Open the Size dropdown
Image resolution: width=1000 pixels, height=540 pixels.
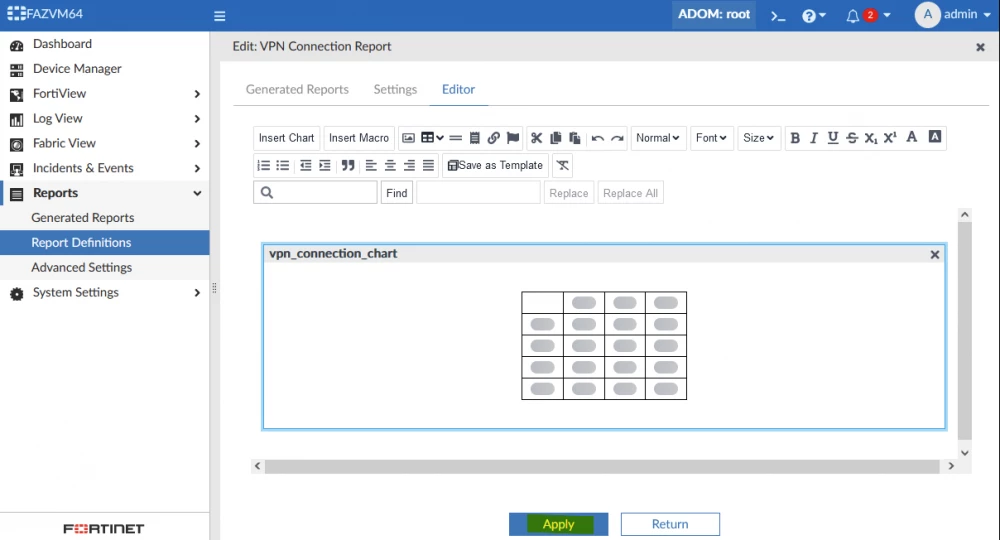758,138
